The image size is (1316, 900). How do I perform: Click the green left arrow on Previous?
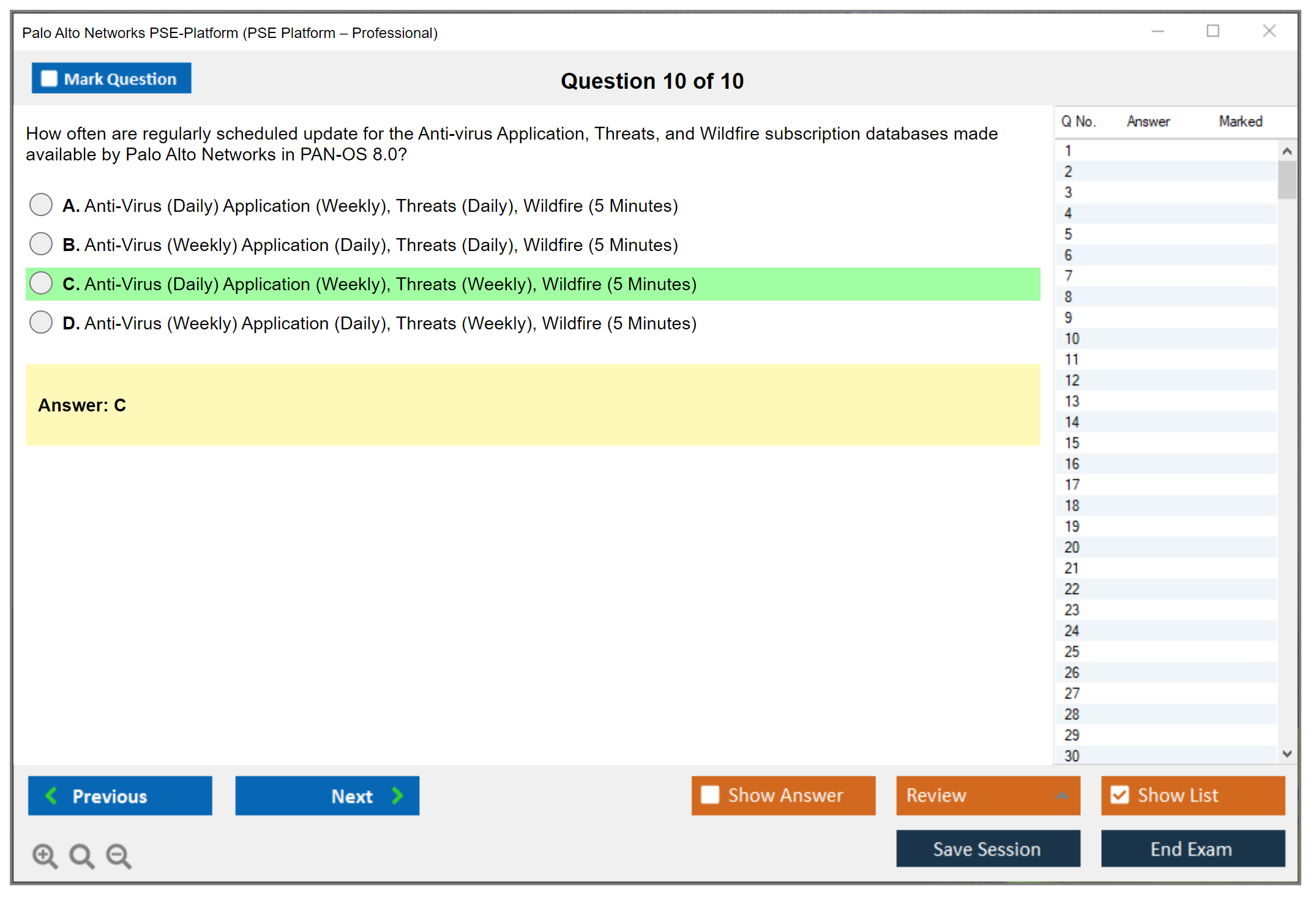click(x=51, y=795)
